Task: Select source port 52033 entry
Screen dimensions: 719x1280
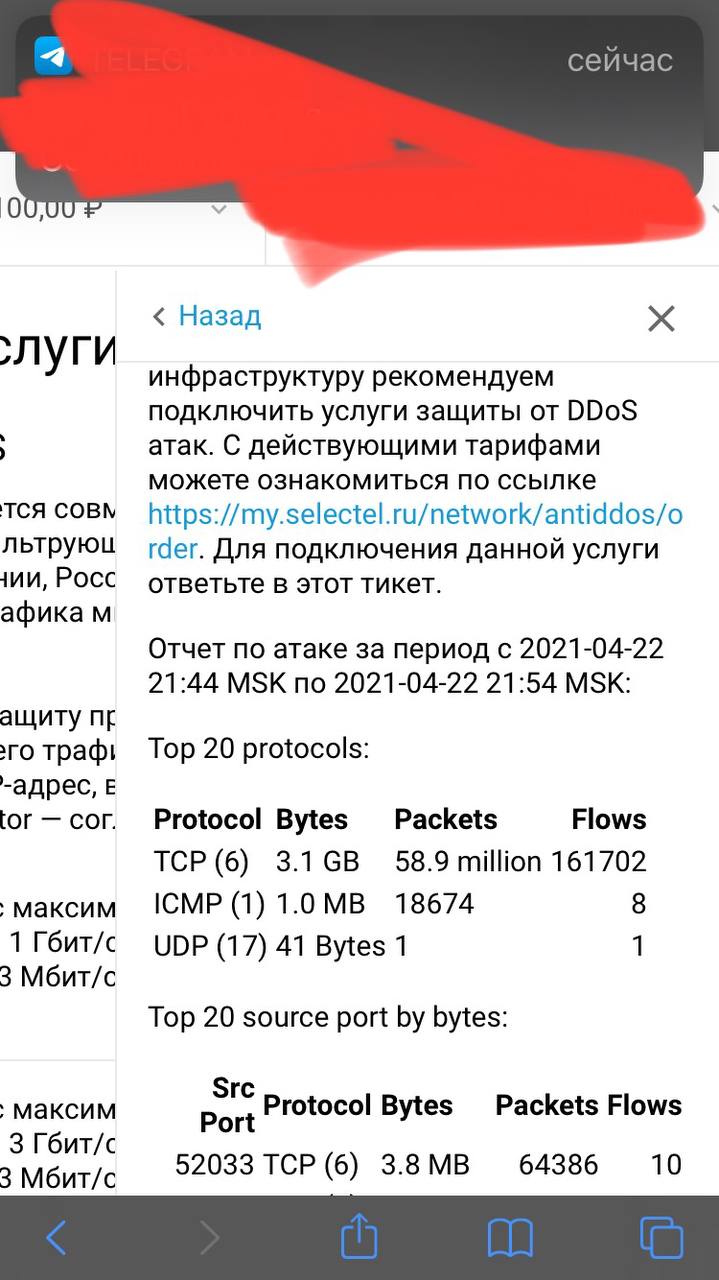Action: [x=214, y=1164]
